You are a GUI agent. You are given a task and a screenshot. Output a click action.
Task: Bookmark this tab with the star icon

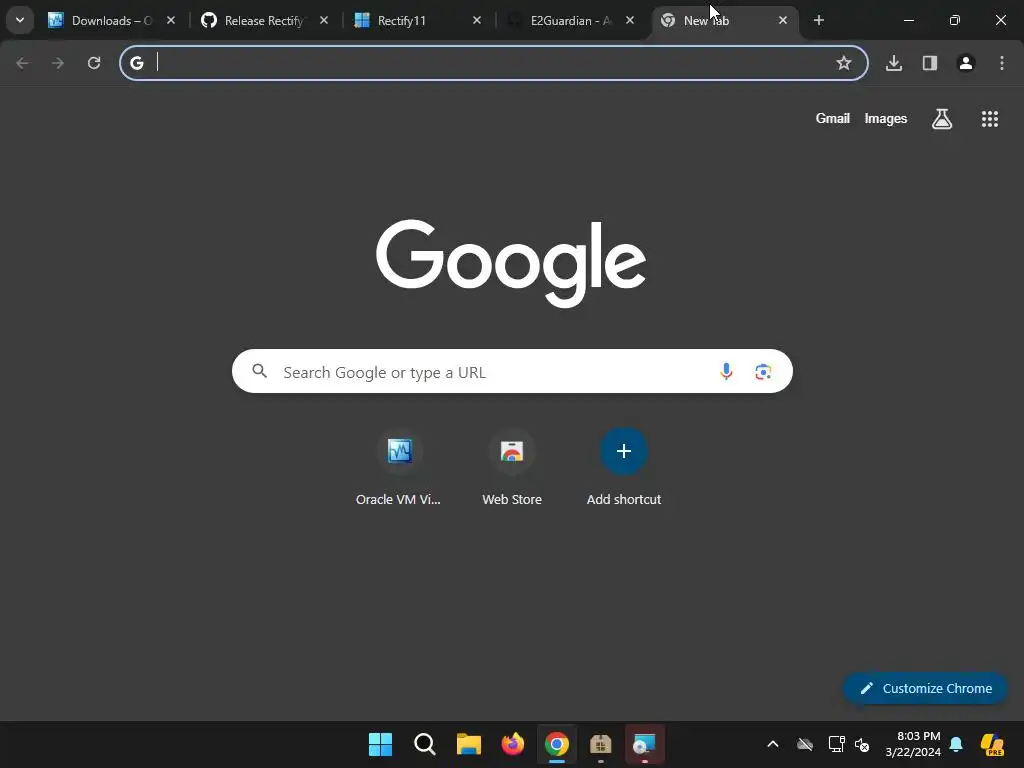pos(844,63)
